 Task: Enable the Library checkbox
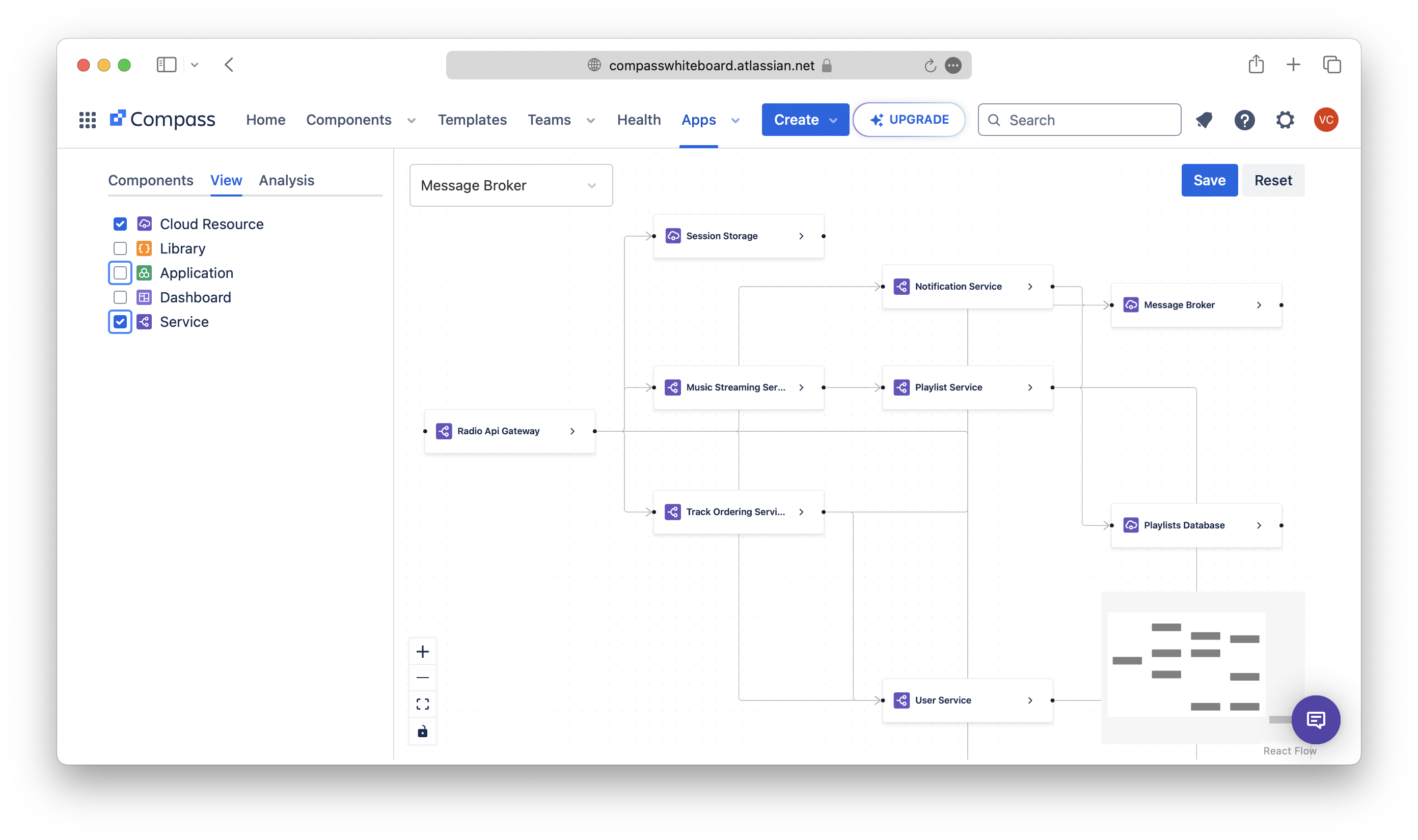(x=120, y=248)
